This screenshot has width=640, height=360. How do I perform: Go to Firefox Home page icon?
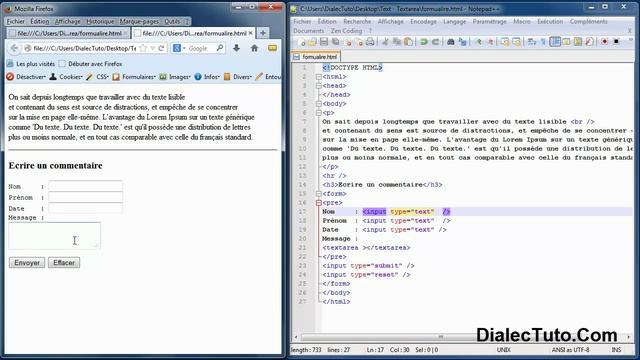[254, 48]
